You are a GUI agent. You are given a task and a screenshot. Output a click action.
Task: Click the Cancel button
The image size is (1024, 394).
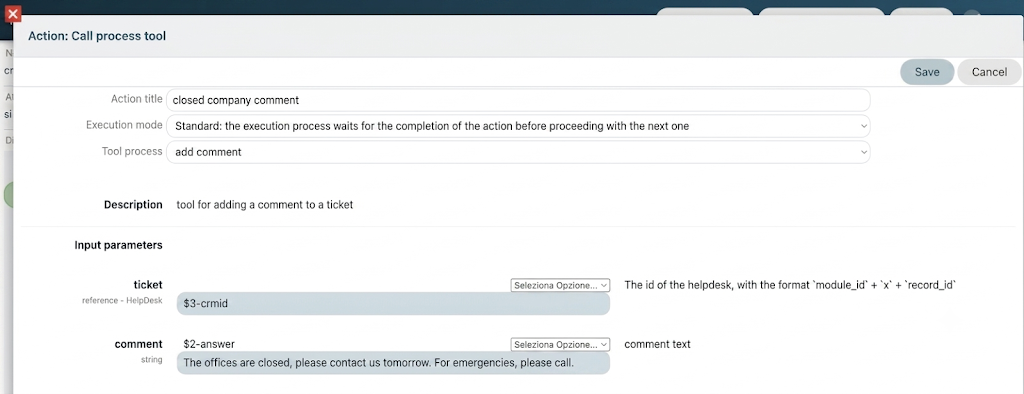point(989,72)
